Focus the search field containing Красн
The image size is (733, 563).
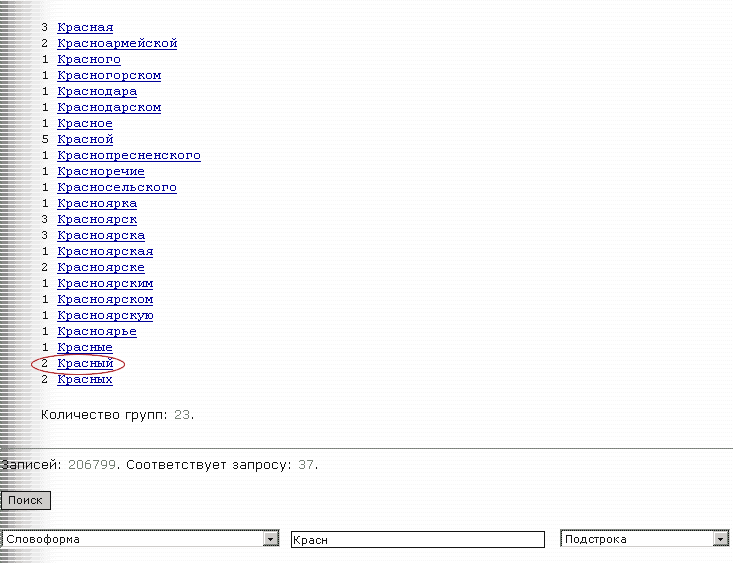[418, 540]
